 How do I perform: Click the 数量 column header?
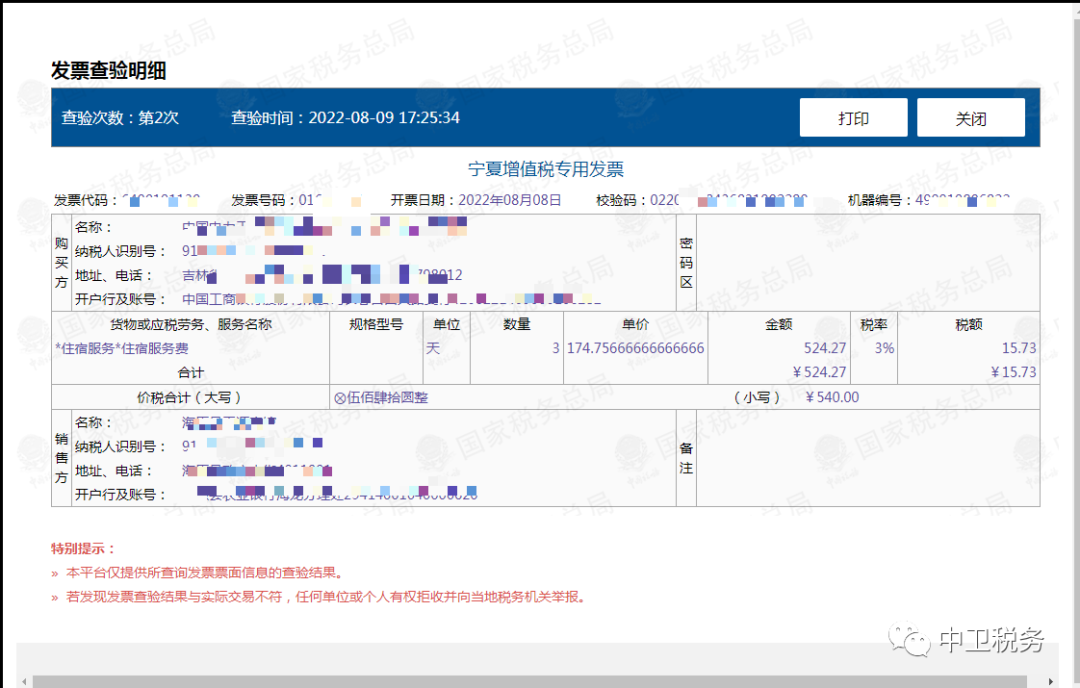point(517,324)
